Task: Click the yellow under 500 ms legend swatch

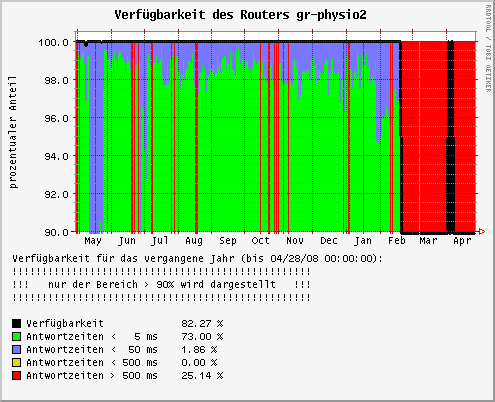Action: (16, 362)
